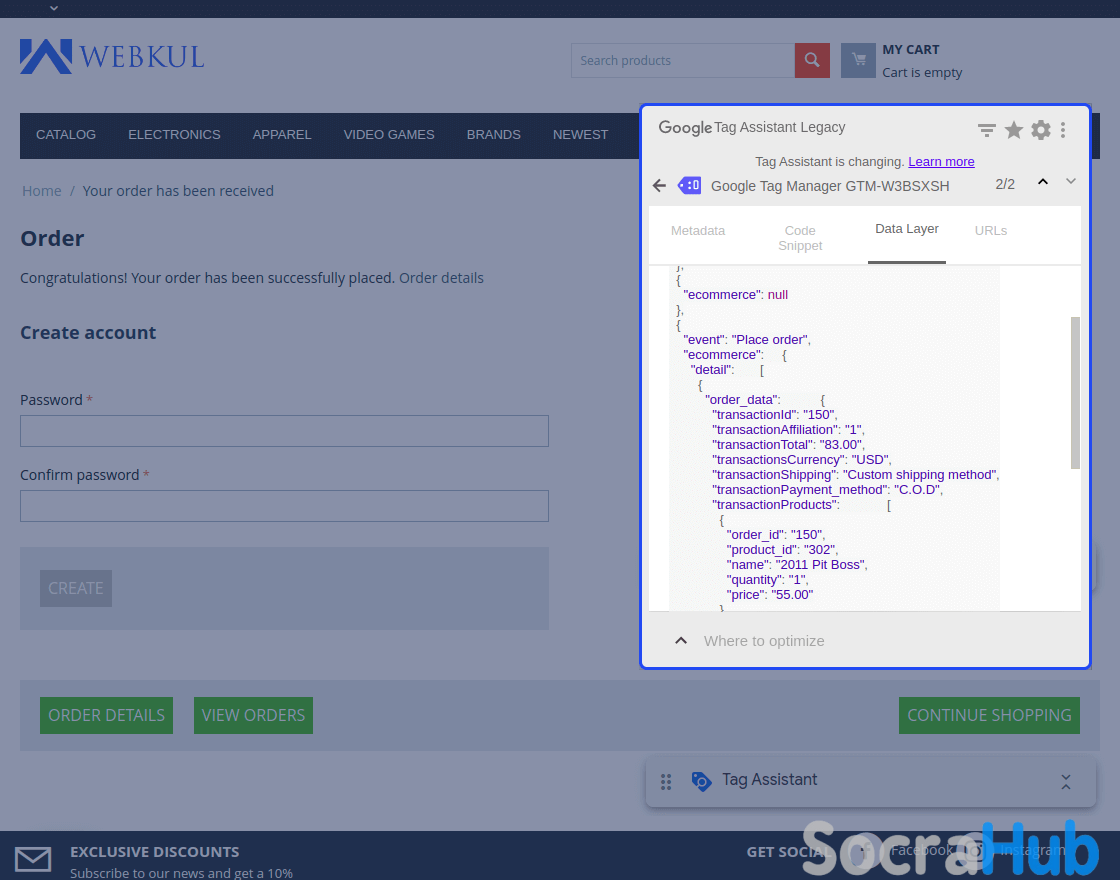This screenshot has width=1120, height=880.
Task: Click the envelope newsletter icon
Action: click(x=34, y=859)
